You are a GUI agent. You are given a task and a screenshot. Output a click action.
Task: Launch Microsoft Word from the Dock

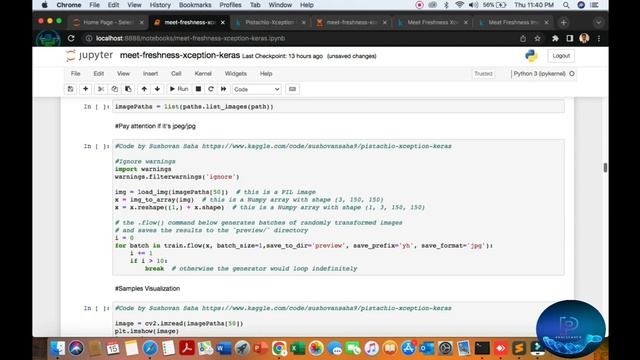(224, 348)
